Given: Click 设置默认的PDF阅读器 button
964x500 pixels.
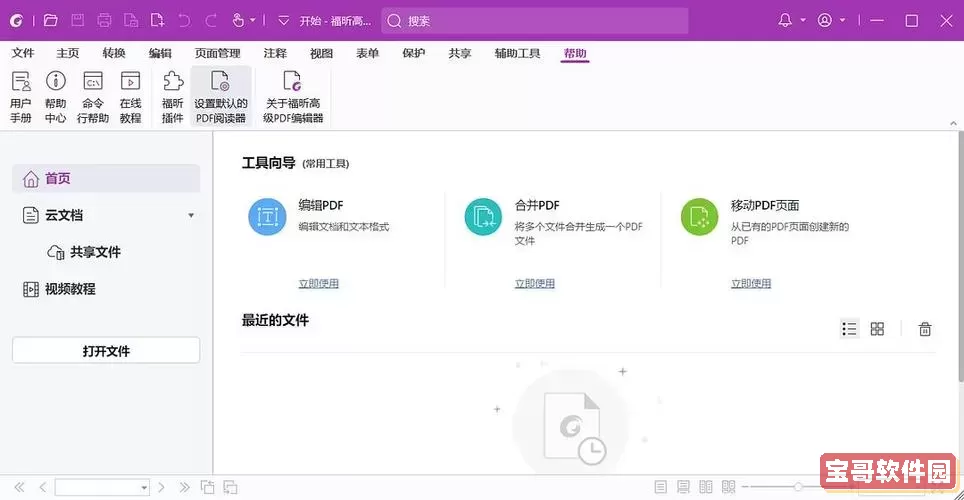Looking at the screenshot, I should [x=221, y=97].
